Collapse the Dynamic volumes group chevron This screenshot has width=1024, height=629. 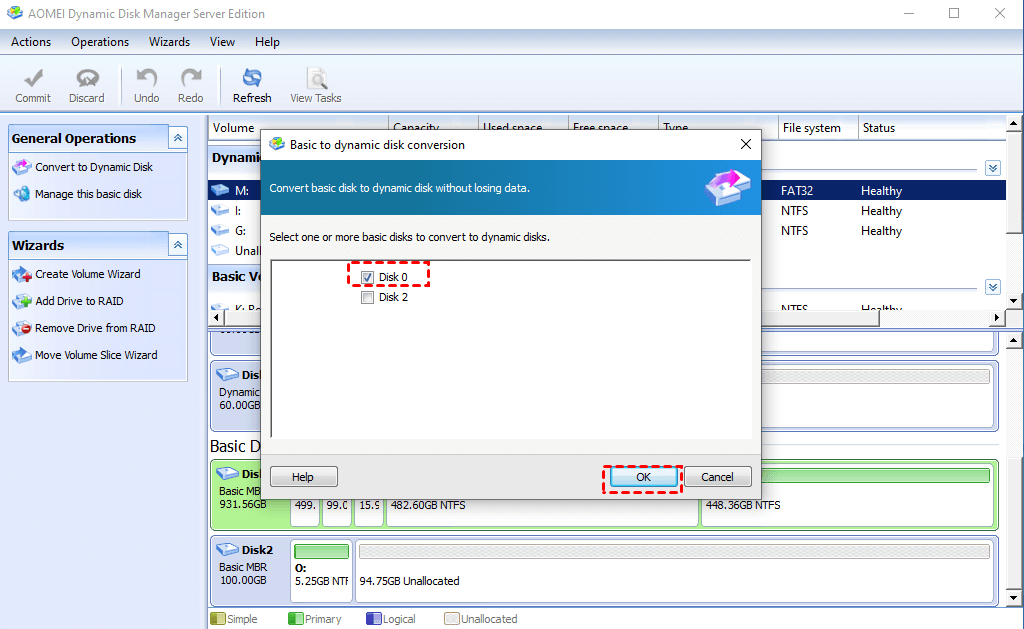[x=993, y=169]
